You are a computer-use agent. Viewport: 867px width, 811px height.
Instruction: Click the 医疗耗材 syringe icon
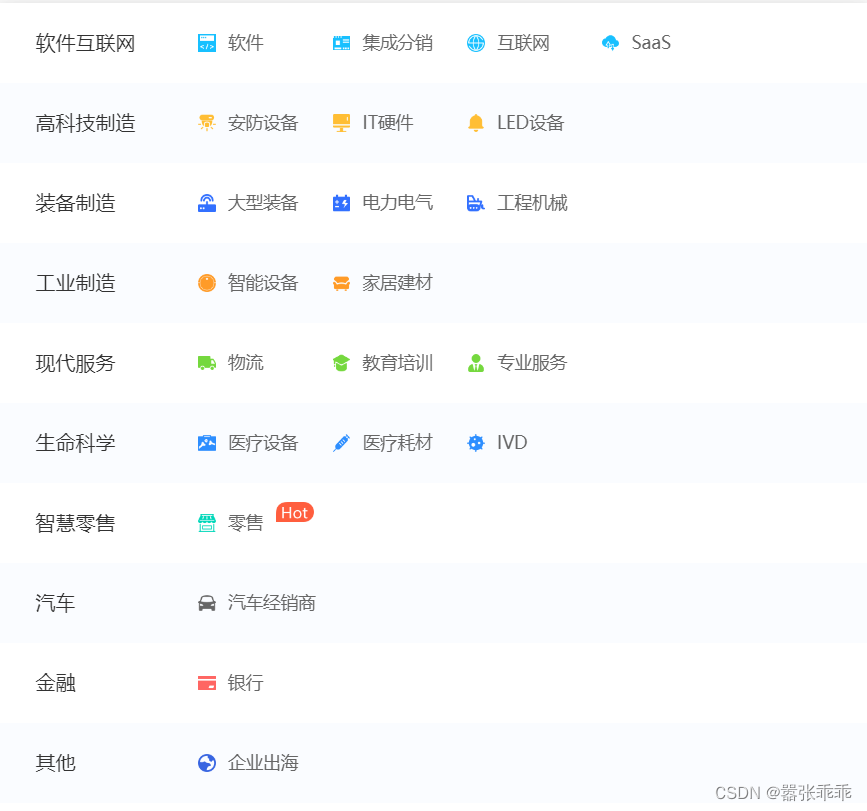click(341, 443)
